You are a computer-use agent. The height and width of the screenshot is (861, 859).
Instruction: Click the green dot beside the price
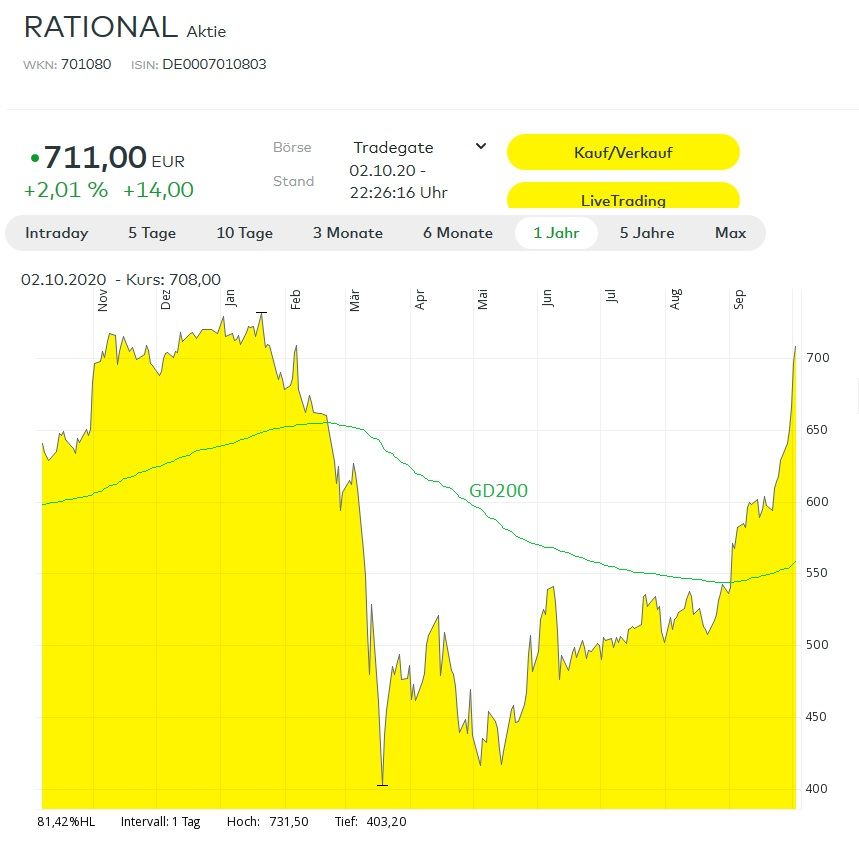pyautogui.click(x=35, y=158)
